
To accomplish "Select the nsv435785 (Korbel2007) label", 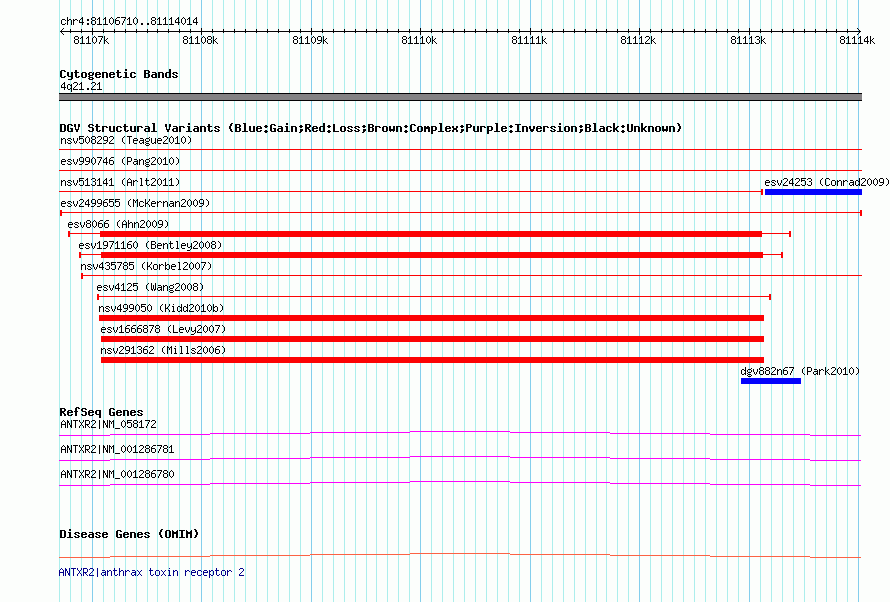I will tap(146, 266).
